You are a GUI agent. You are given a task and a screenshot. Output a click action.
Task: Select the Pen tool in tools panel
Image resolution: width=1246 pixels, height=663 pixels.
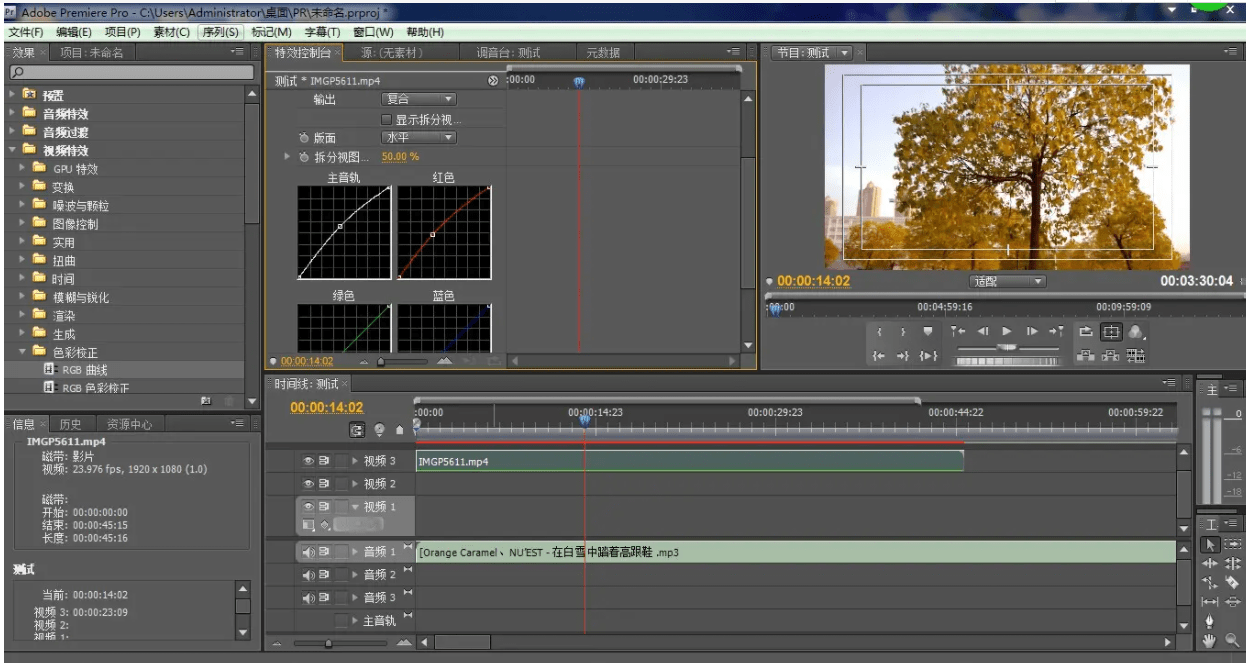point(1209,620)
